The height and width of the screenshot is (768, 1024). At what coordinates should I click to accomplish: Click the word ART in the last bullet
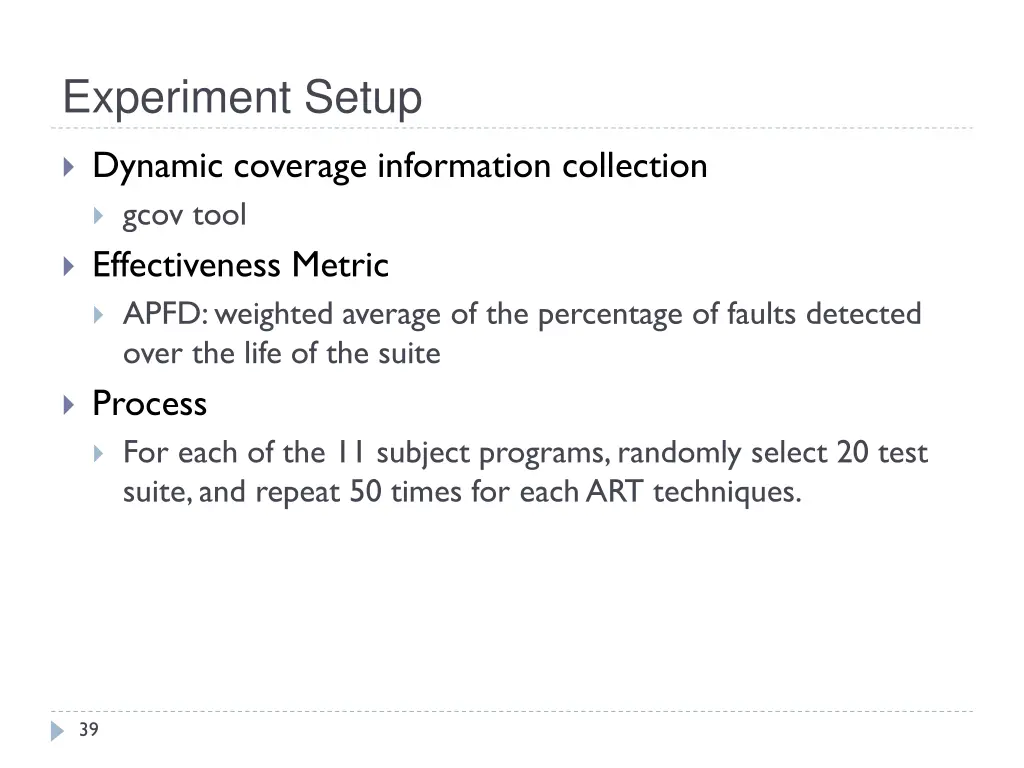pyautogui.click(x=615, y=492)
